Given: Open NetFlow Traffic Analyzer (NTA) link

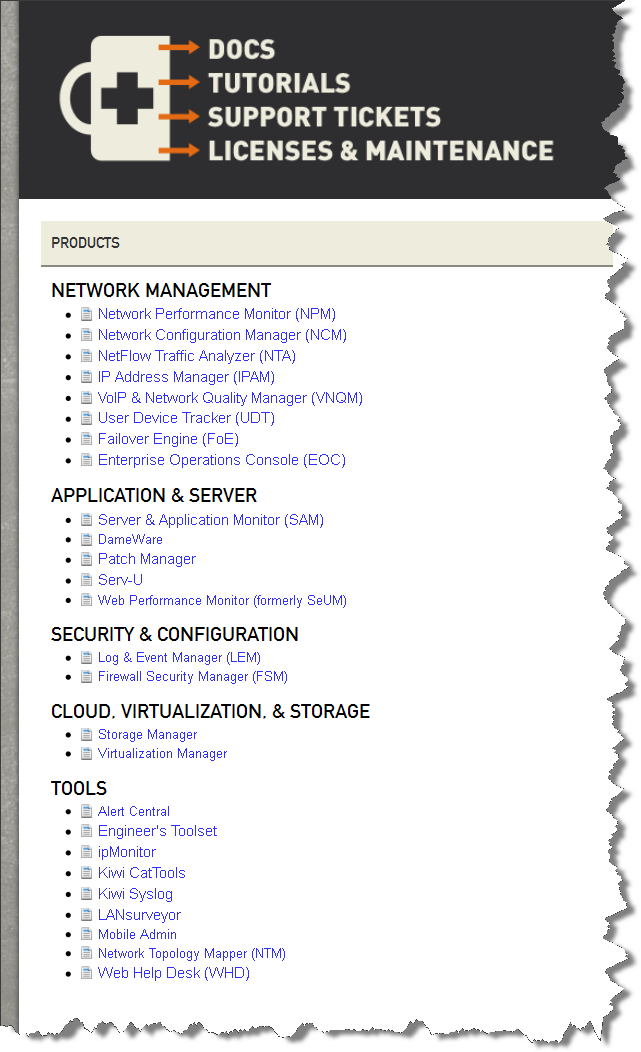Looking at the screenshot, I should (x=197, y=356).
